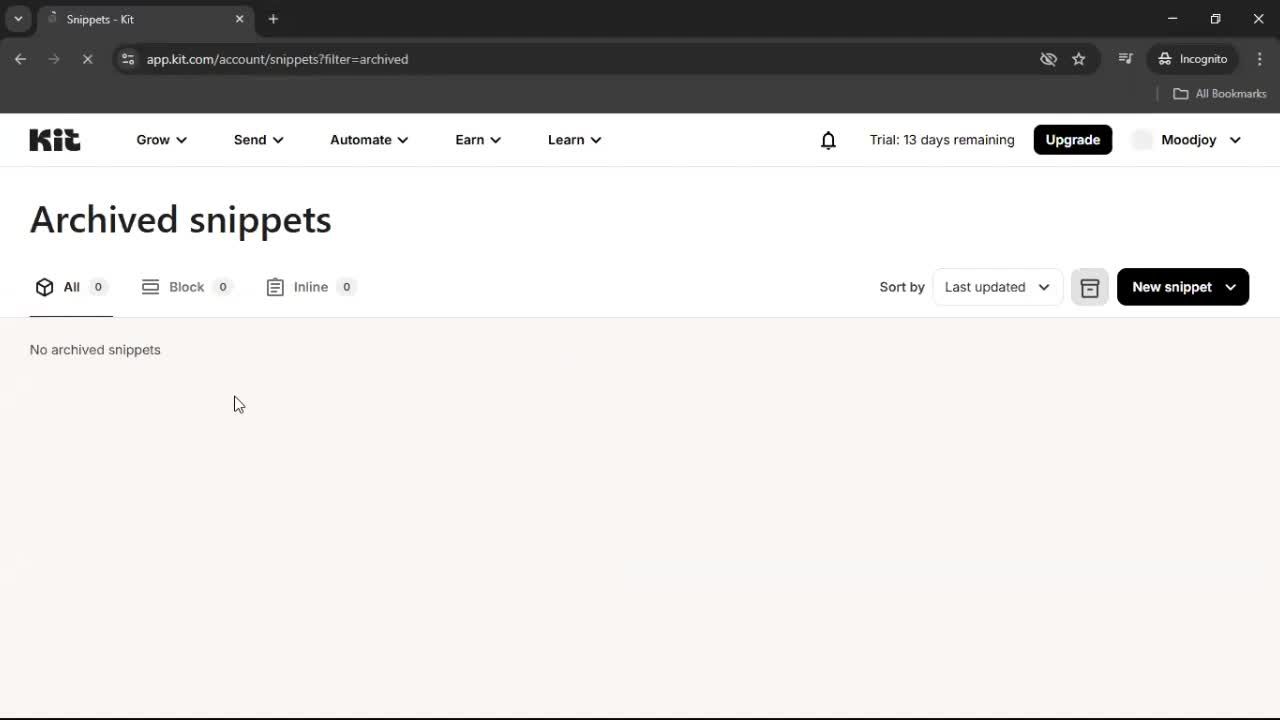Screen dimensions: 1280x720
Task: Open the Last updated sort dropdown
Action: coord(996,287)
